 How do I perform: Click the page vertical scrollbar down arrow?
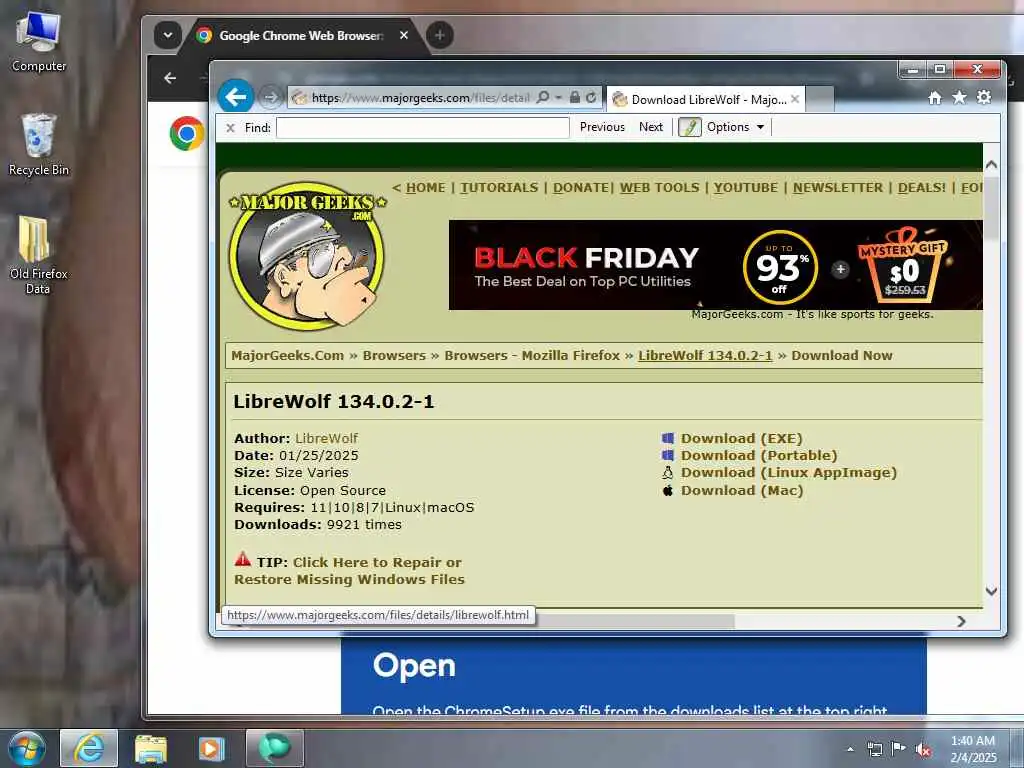[991, 591]
